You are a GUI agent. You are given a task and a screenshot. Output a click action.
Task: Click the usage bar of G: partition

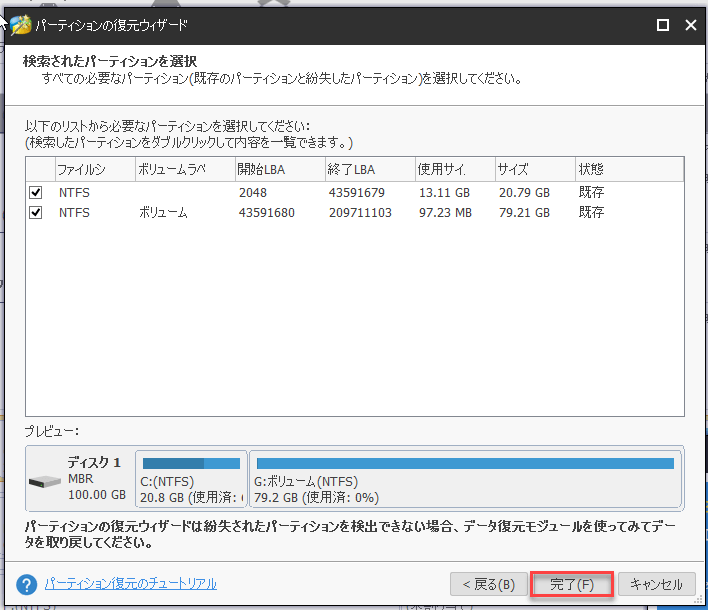[x=465, y=463]
